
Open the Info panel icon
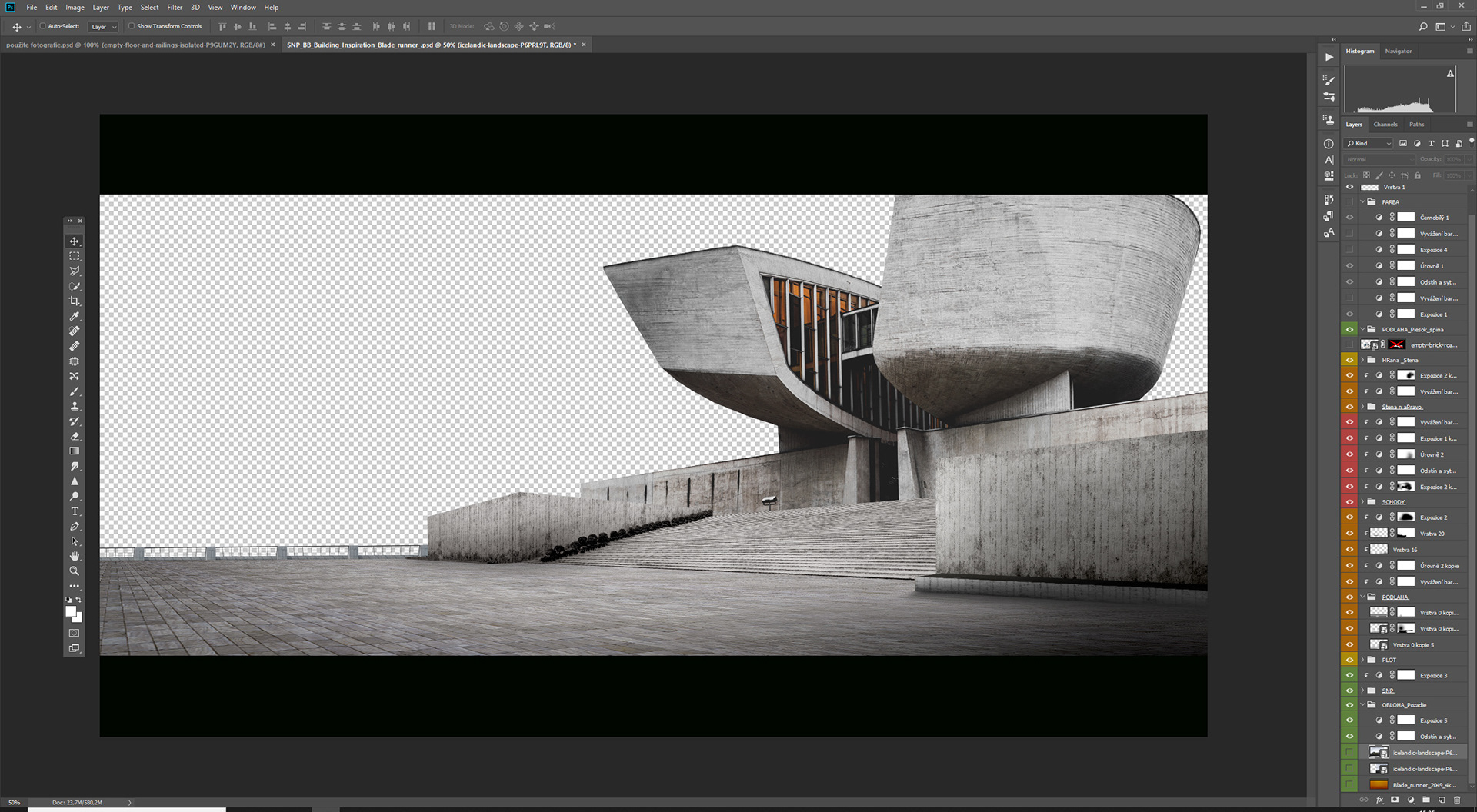click(x=1329, y=144)
